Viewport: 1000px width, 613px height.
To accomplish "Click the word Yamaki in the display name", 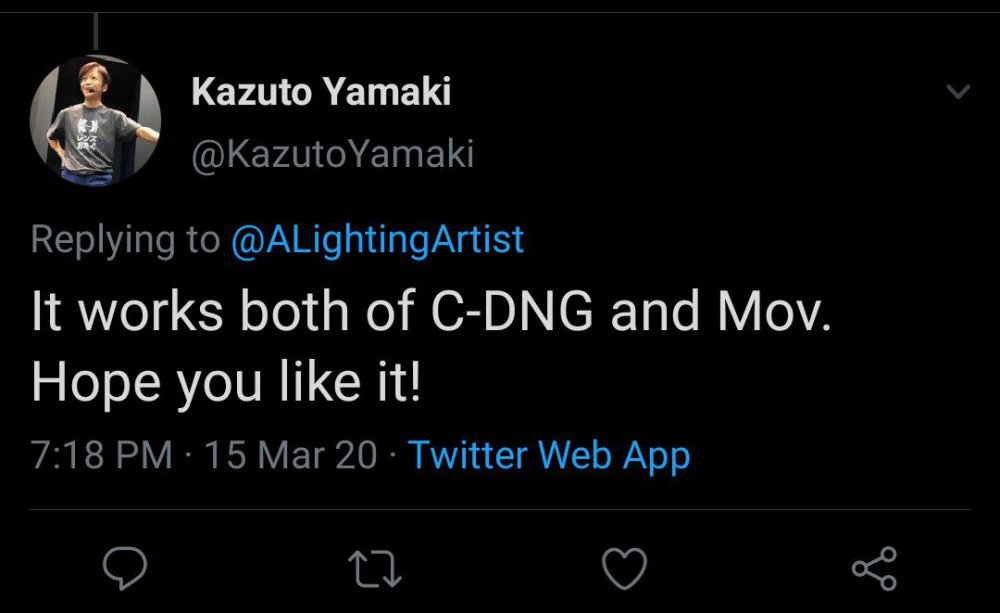I will (386, 91).
